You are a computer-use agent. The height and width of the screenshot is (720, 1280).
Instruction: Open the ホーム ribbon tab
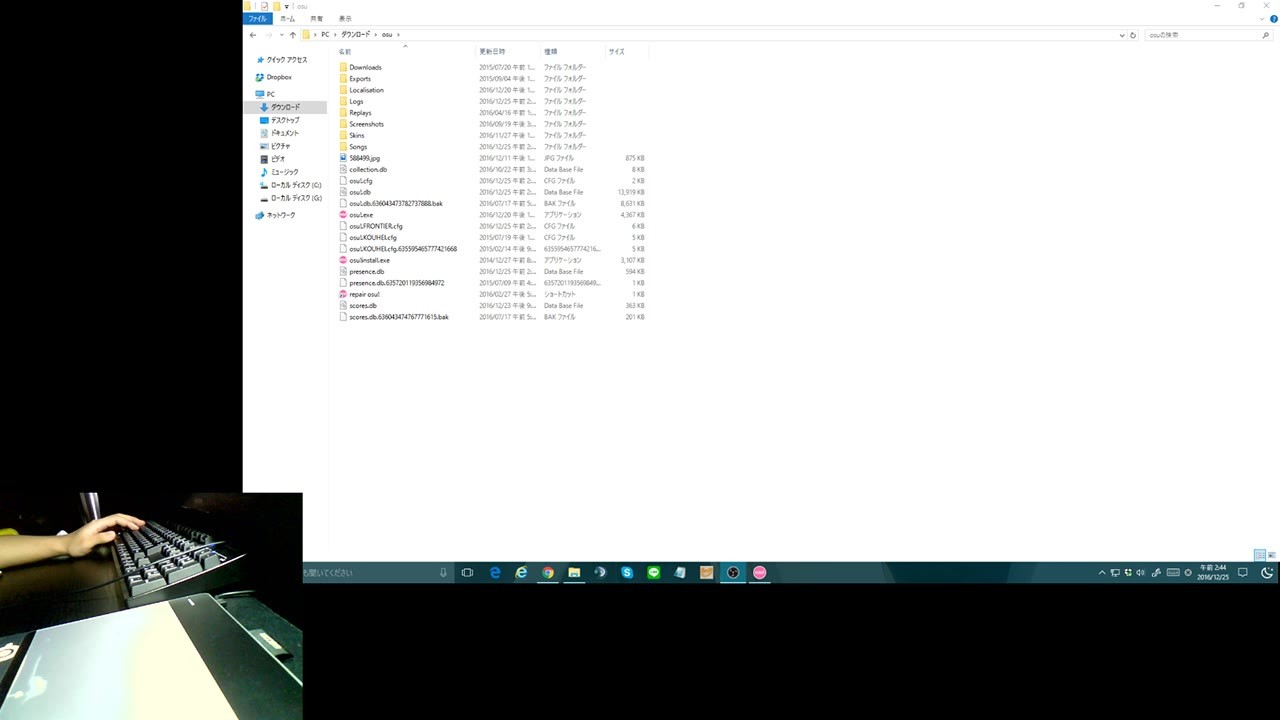click(x=288, y=19)
